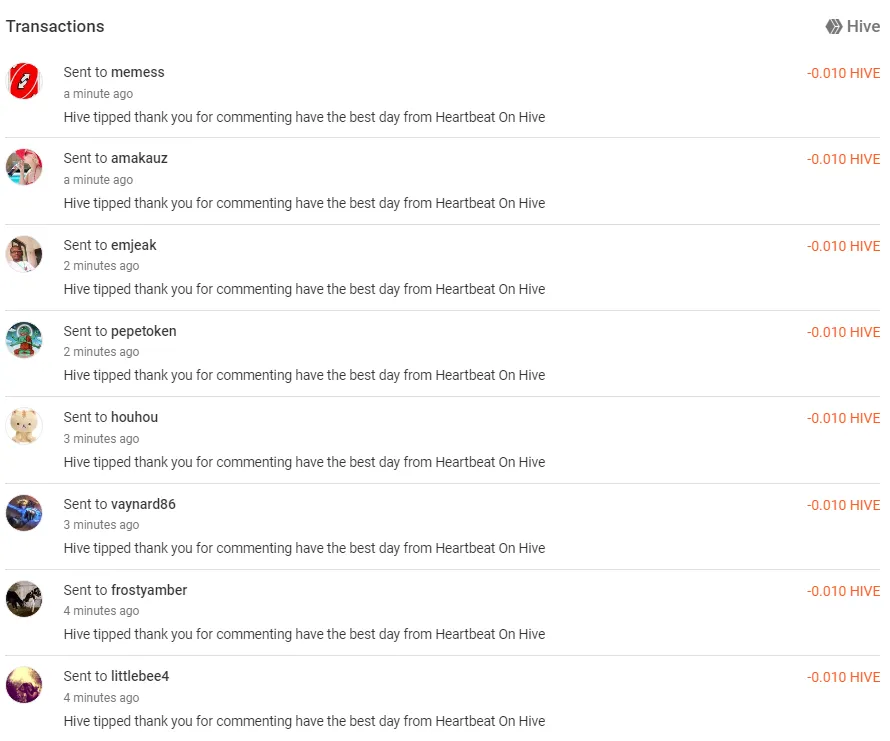Viewport: 890px width, 741px height.
Task: Click the Hive logo icon
Action: pos(834,27)
